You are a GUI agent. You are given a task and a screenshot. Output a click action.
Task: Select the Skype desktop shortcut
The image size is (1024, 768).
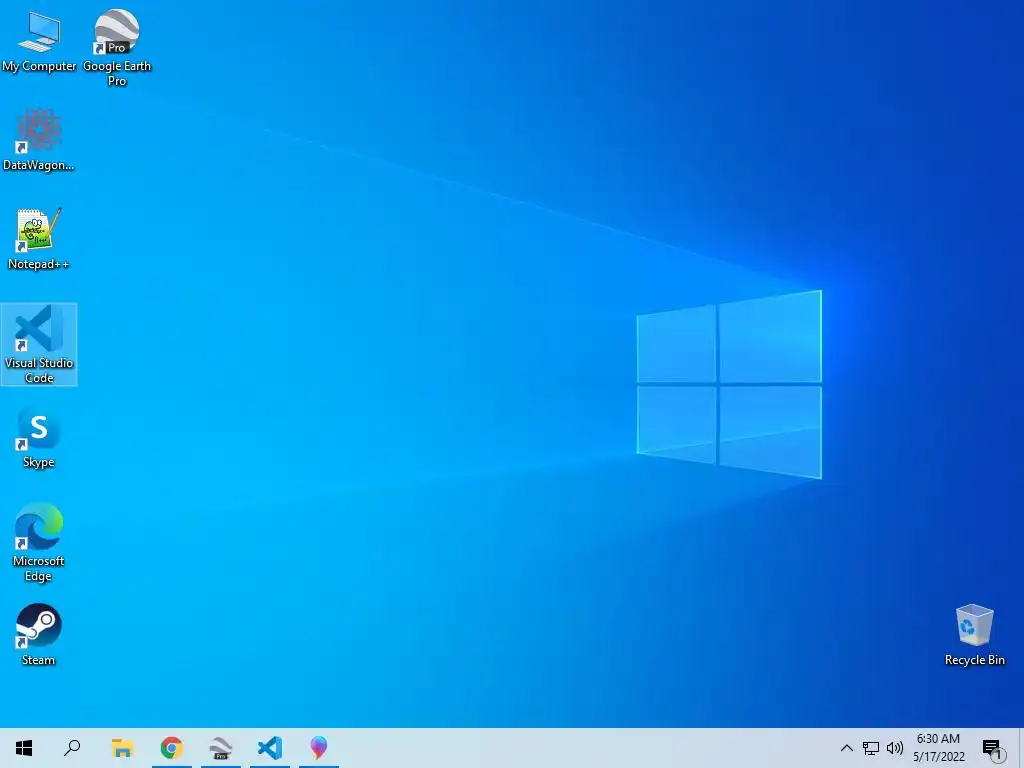pyautogui.click(x=39, y=437)
